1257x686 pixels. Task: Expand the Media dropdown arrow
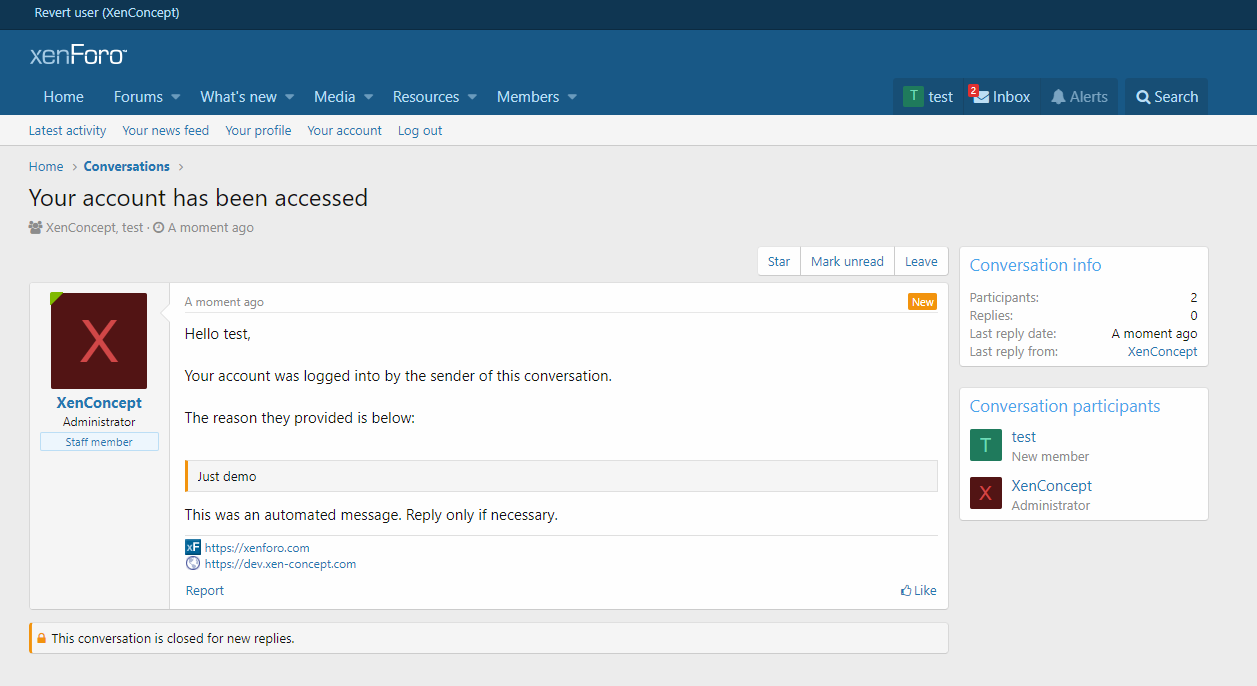[x=368, y=97]
